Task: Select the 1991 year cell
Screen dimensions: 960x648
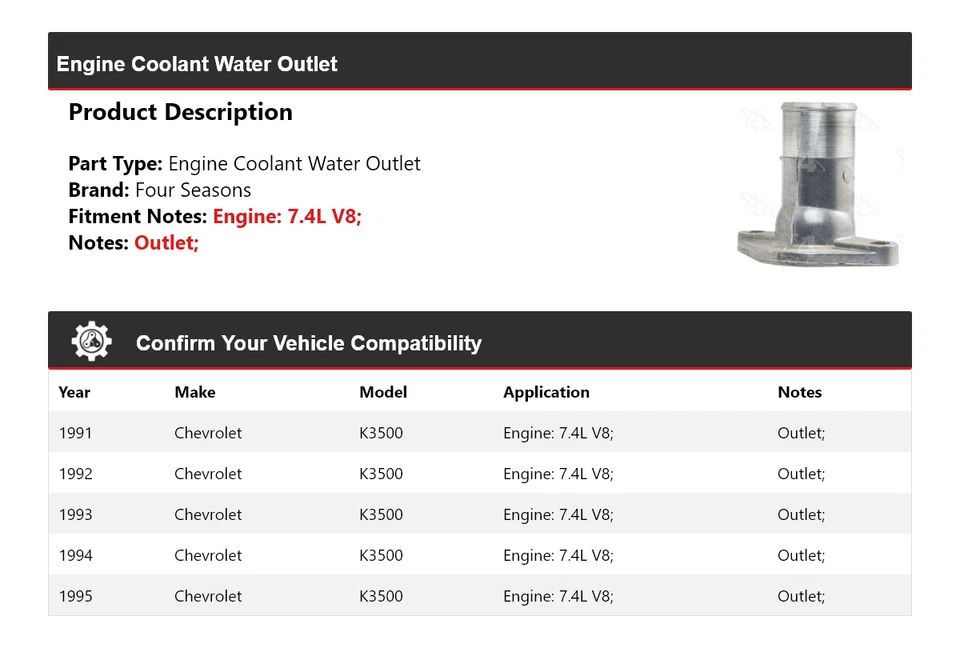Action: [75, 433]
